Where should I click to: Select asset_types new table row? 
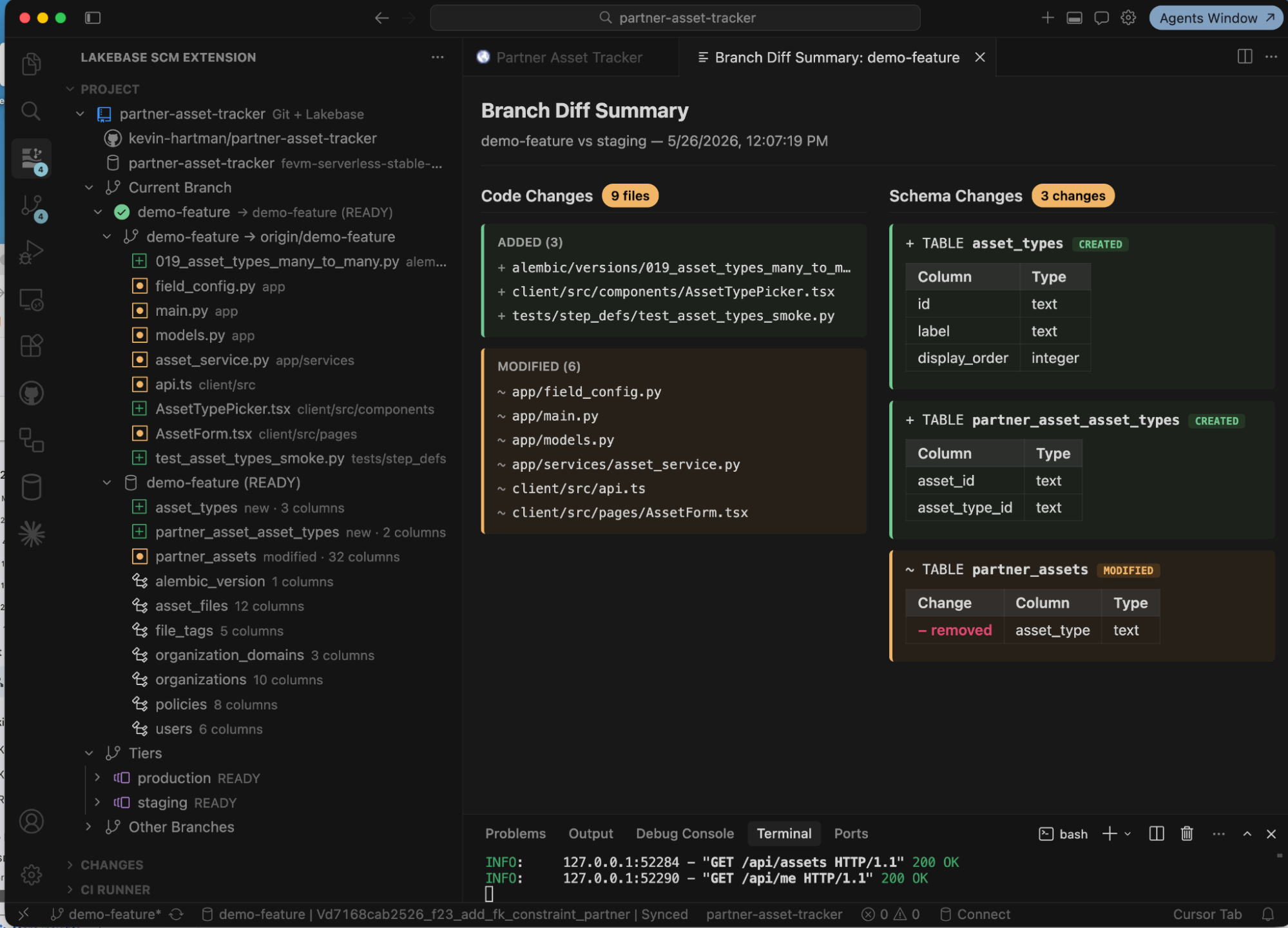tap(249, 507)
